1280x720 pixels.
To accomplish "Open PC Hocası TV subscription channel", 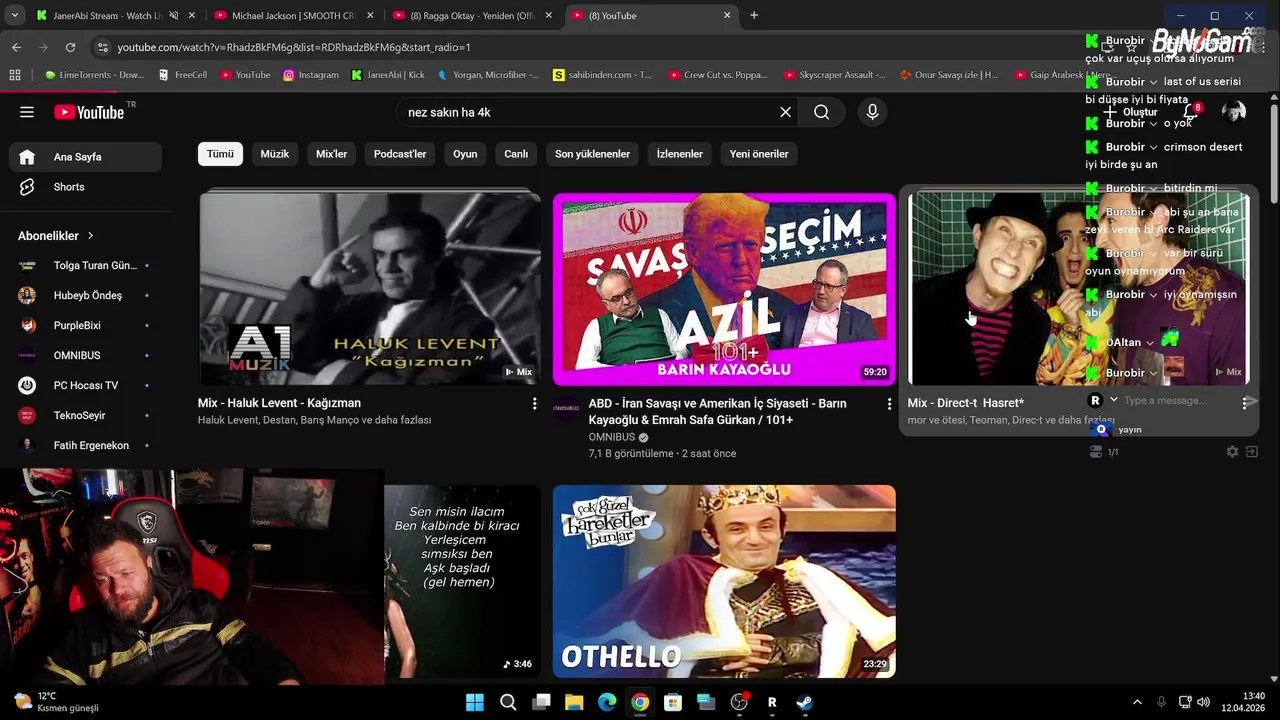I will pyautogui.click(x=85, y=385).
